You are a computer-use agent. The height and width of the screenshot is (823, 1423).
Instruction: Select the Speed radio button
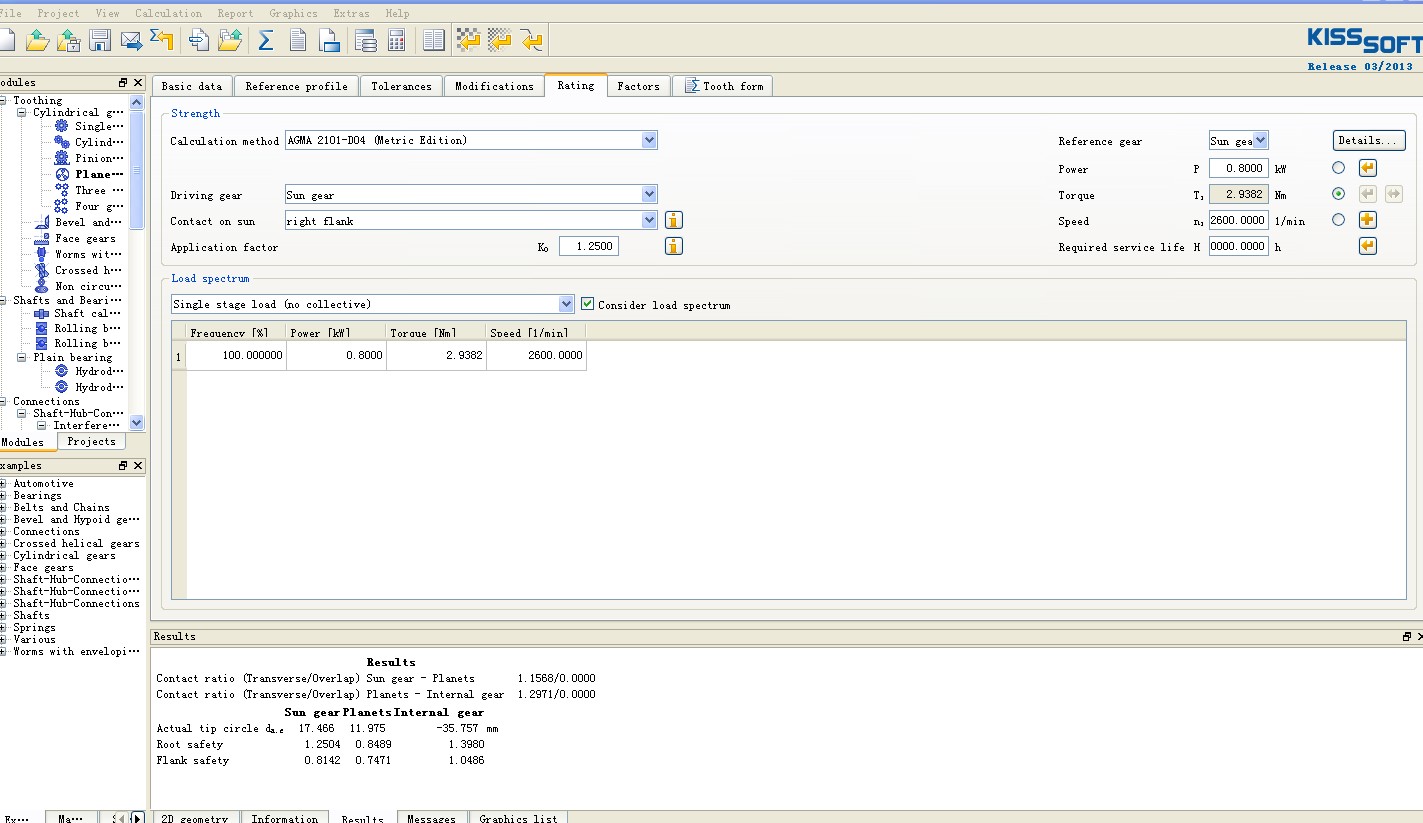1338,220
